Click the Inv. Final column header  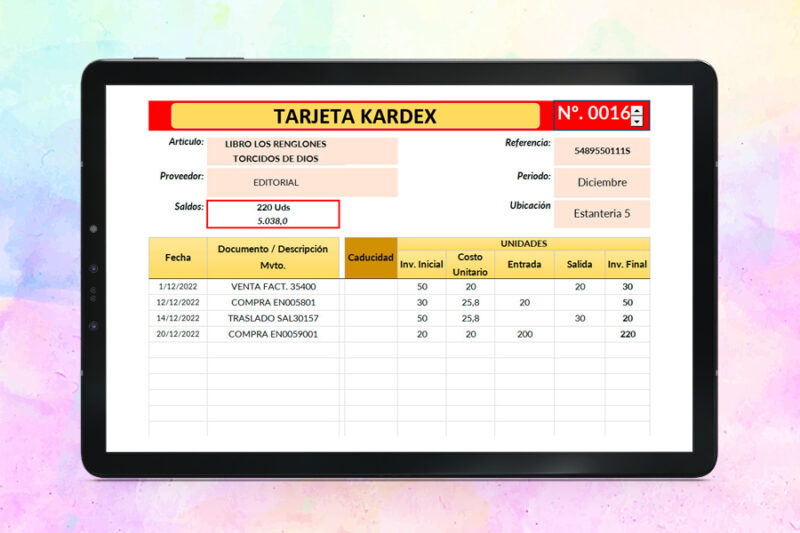[628, 264]
